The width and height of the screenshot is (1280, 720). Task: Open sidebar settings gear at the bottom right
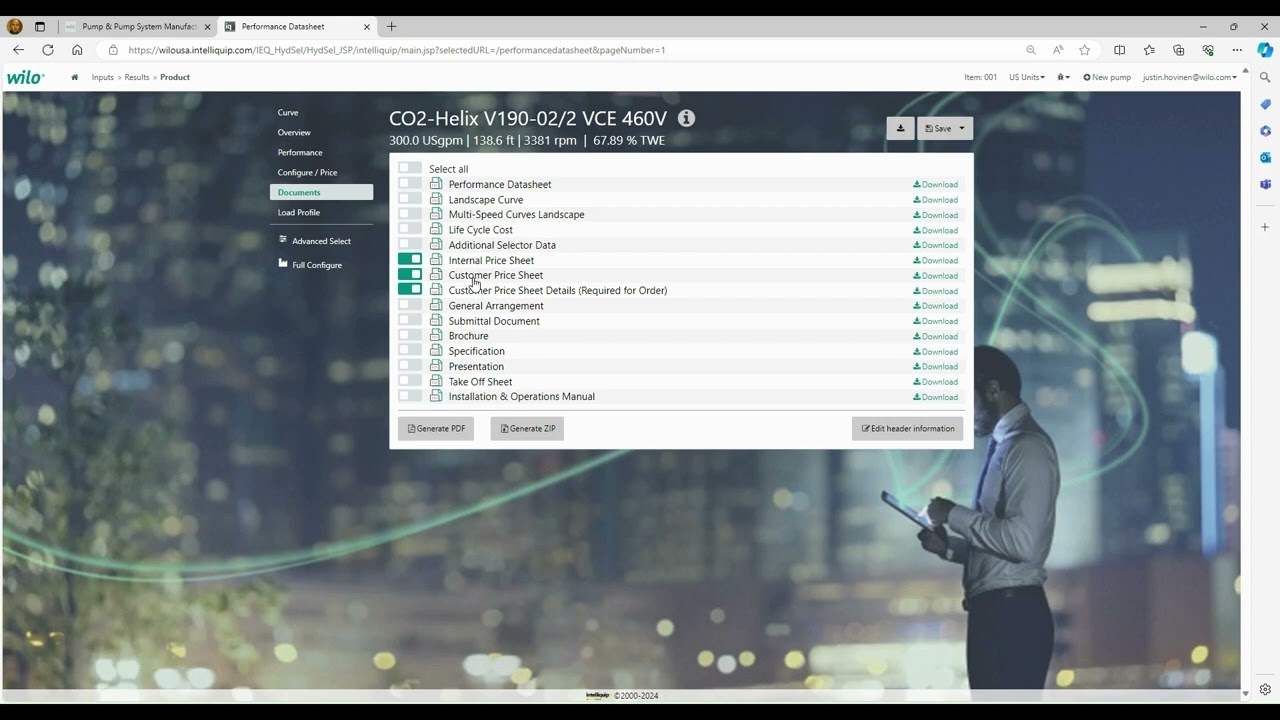tap(1265, 689)
